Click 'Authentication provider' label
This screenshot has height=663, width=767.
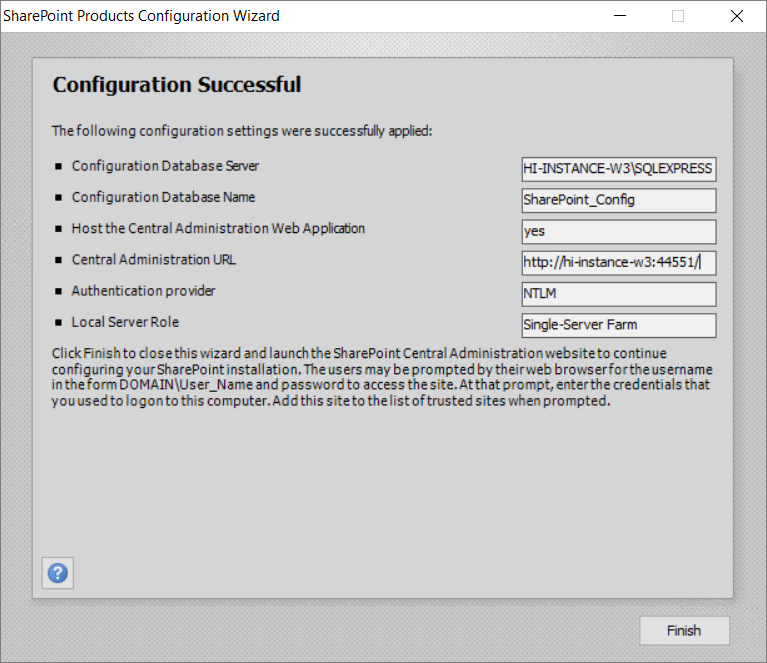tap(143, 291)
